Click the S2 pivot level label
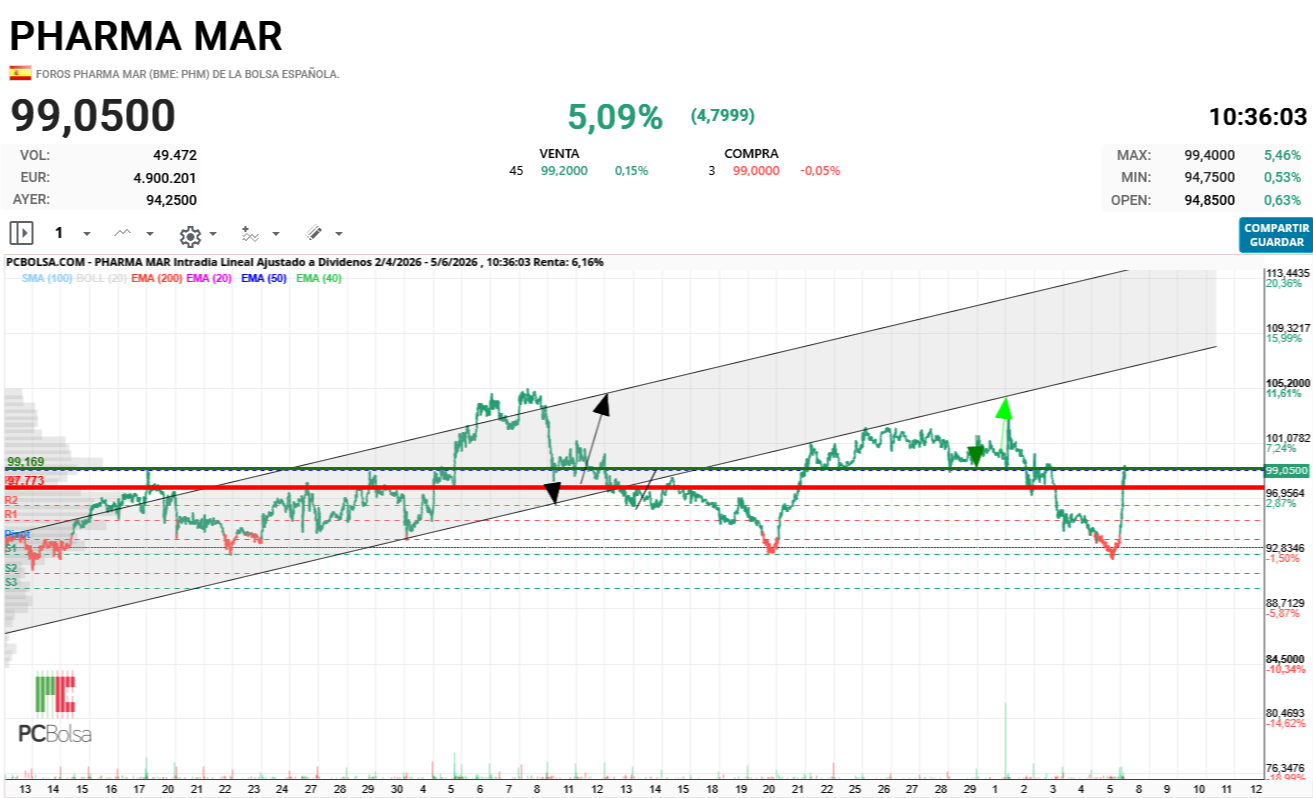This screenshot has height=798, width=1313. click(x=11, y=568)
